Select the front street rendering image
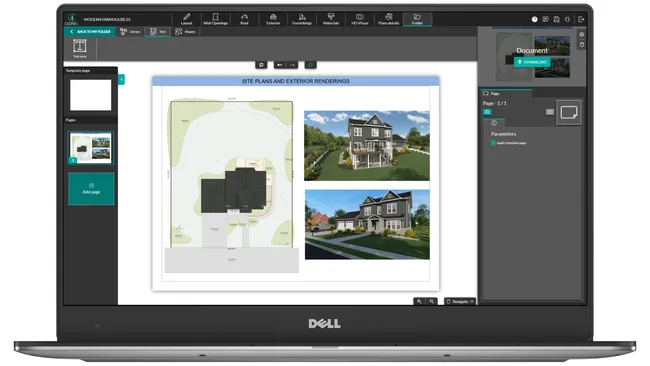This screenshot has height=366, width=650. pyautogui.click(x=367, y=225)
